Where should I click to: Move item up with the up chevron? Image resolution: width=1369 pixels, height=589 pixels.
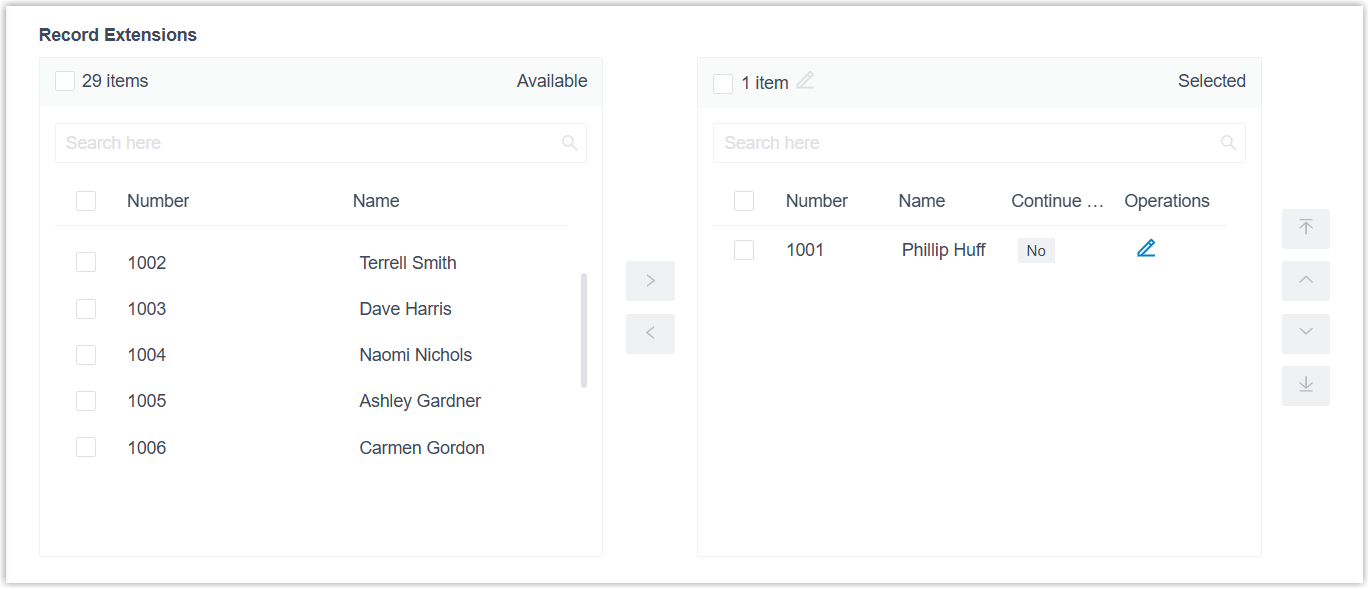coord(1305,281)
